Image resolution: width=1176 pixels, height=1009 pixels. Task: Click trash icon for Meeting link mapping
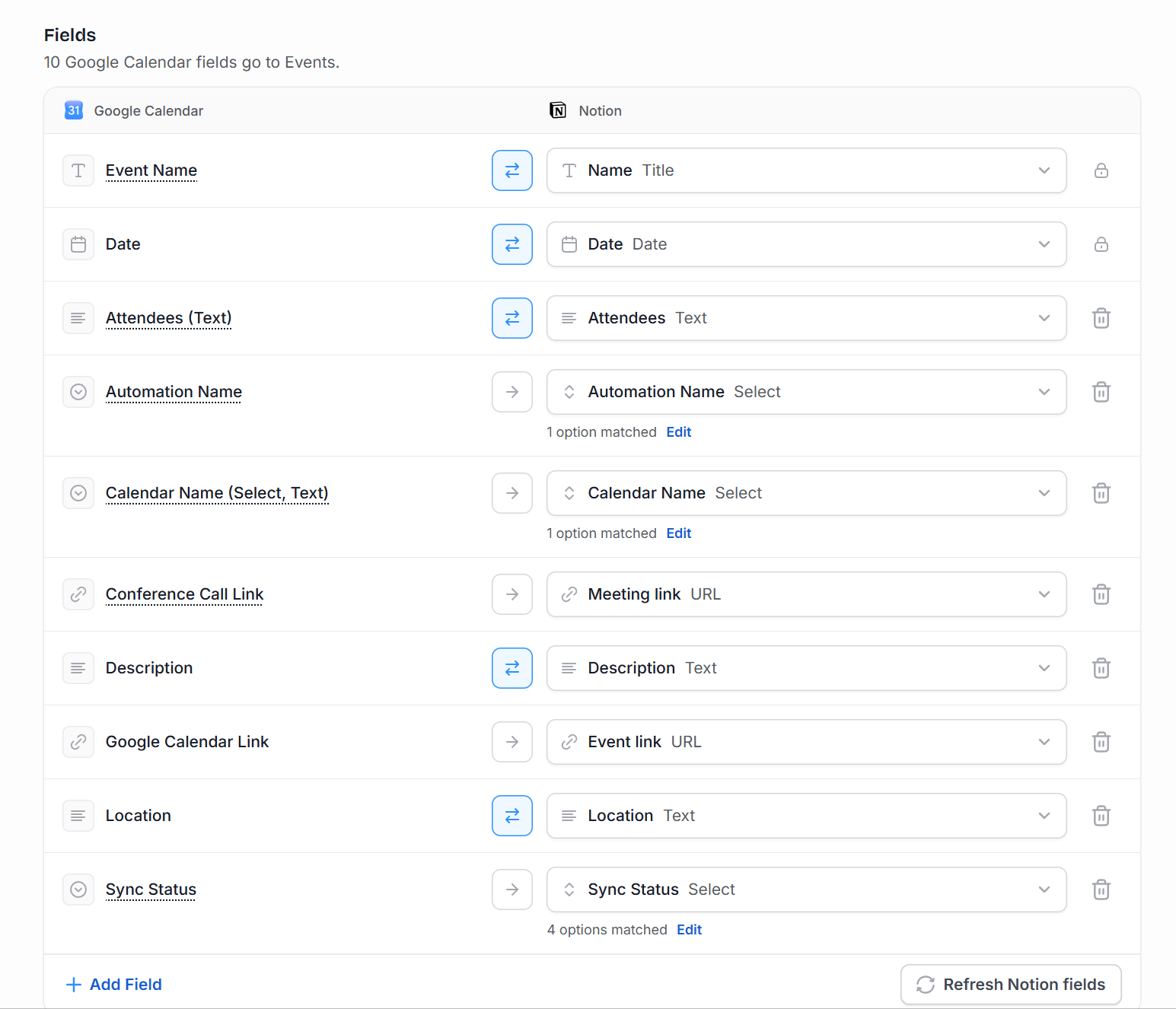[x=1101, y=594]
